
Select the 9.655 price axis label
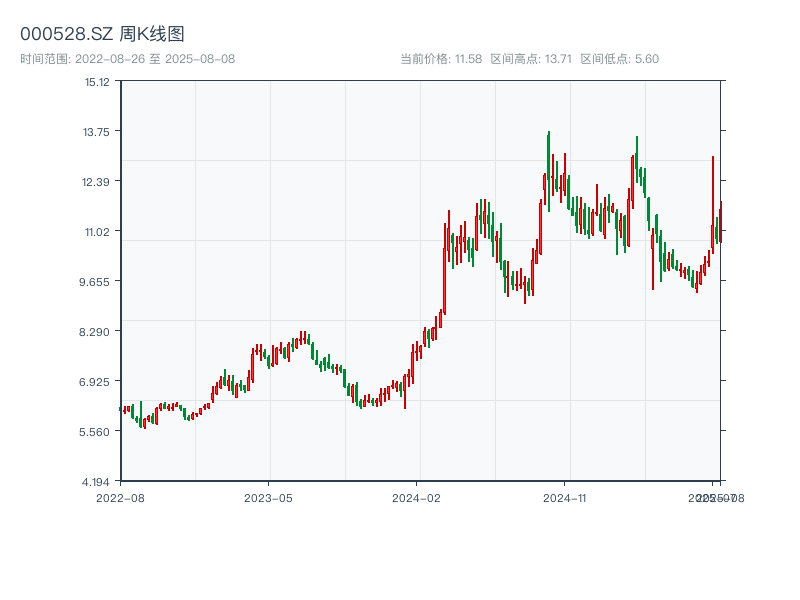[x=97, y=282]
